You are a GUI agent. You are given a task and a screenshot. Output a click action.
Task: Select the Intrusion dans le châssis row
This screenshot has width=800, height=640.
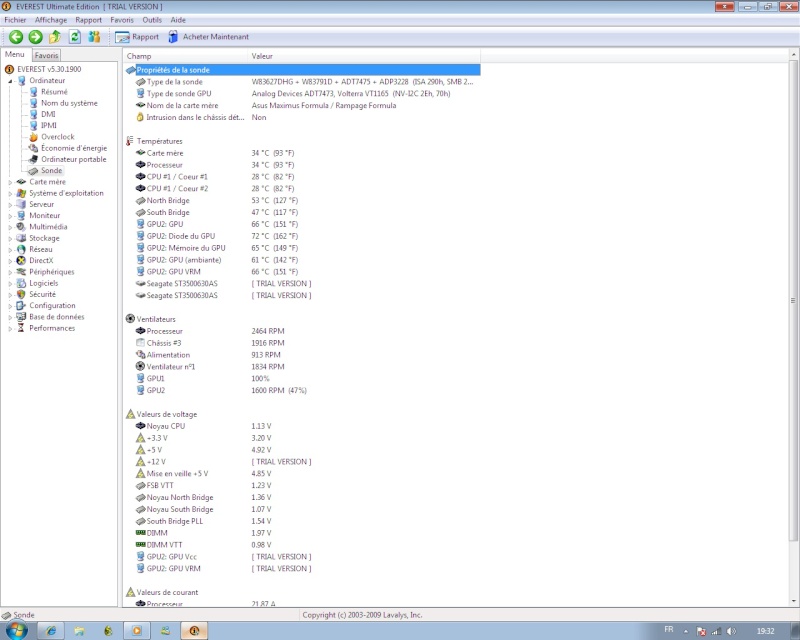click(302, 117)
